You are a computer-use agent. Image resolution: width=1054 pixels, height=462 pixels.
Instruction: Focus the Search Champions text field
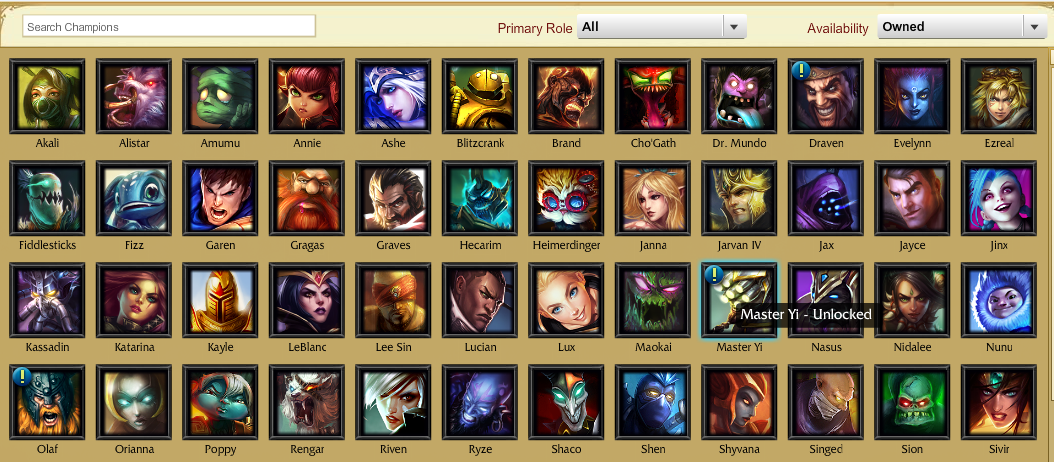(169, 27)
